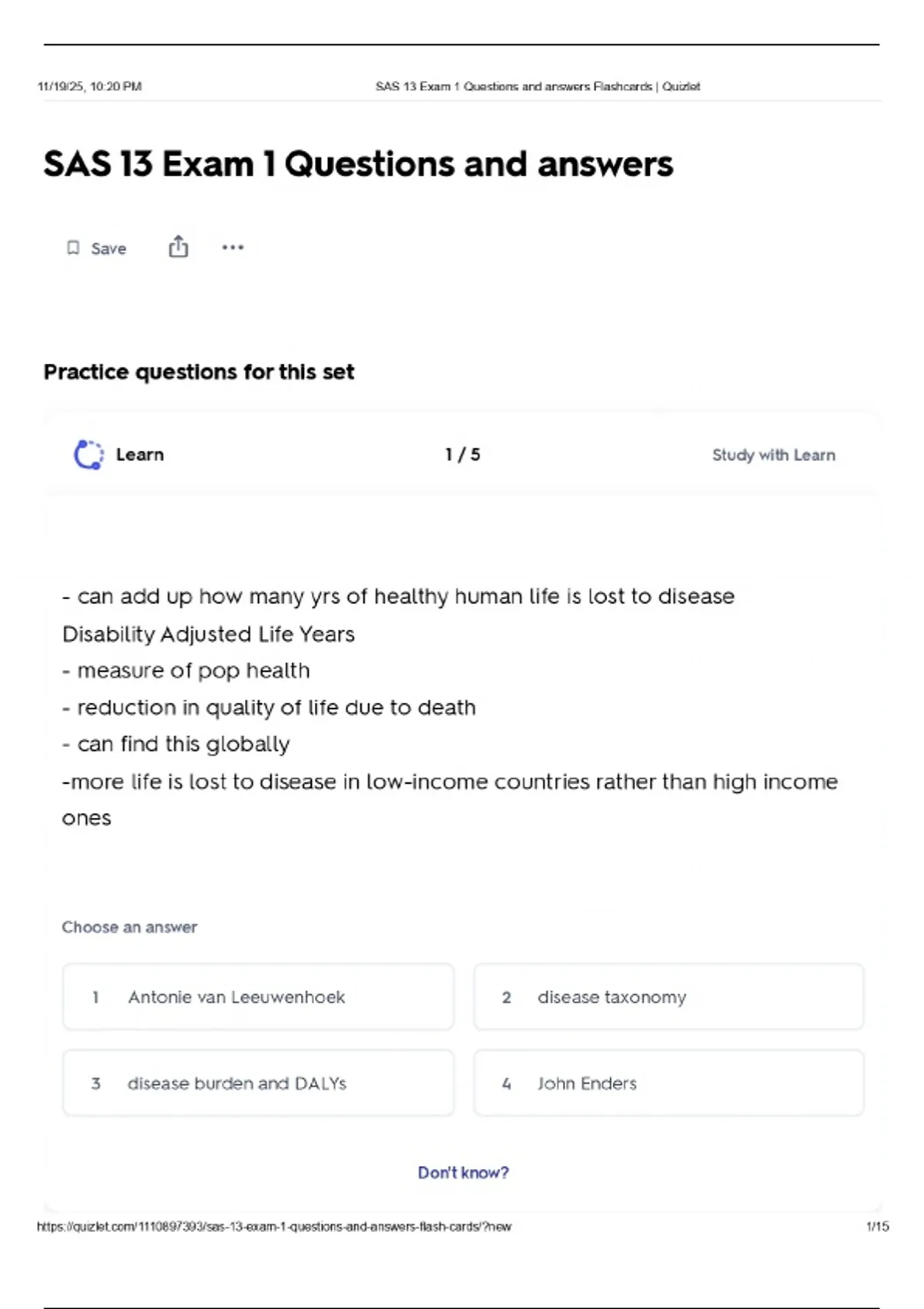
Task: Select the "Learn" label beside the icon
Action: [x=139, y=454]
